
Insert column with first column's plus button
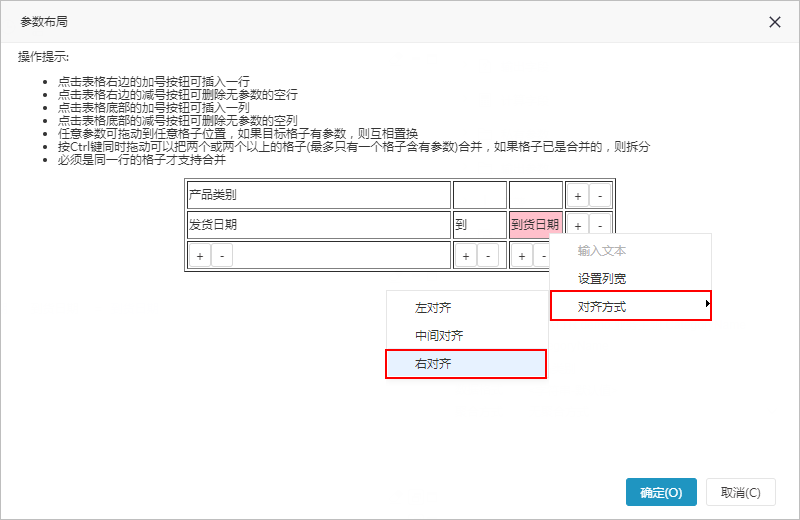(x=200, y=256)
